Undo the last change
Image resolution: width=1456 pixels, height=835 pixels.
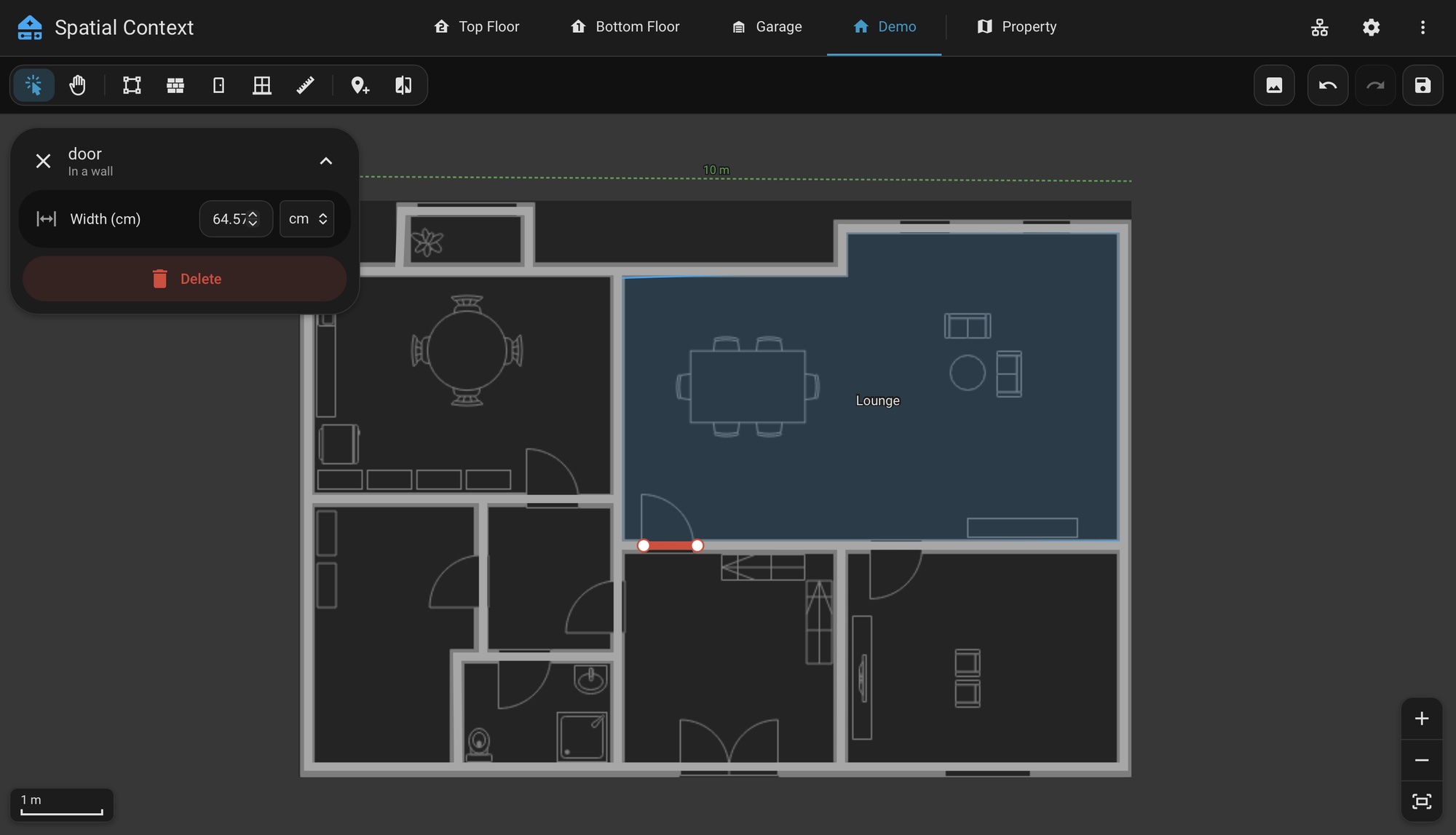(1328, 85)
